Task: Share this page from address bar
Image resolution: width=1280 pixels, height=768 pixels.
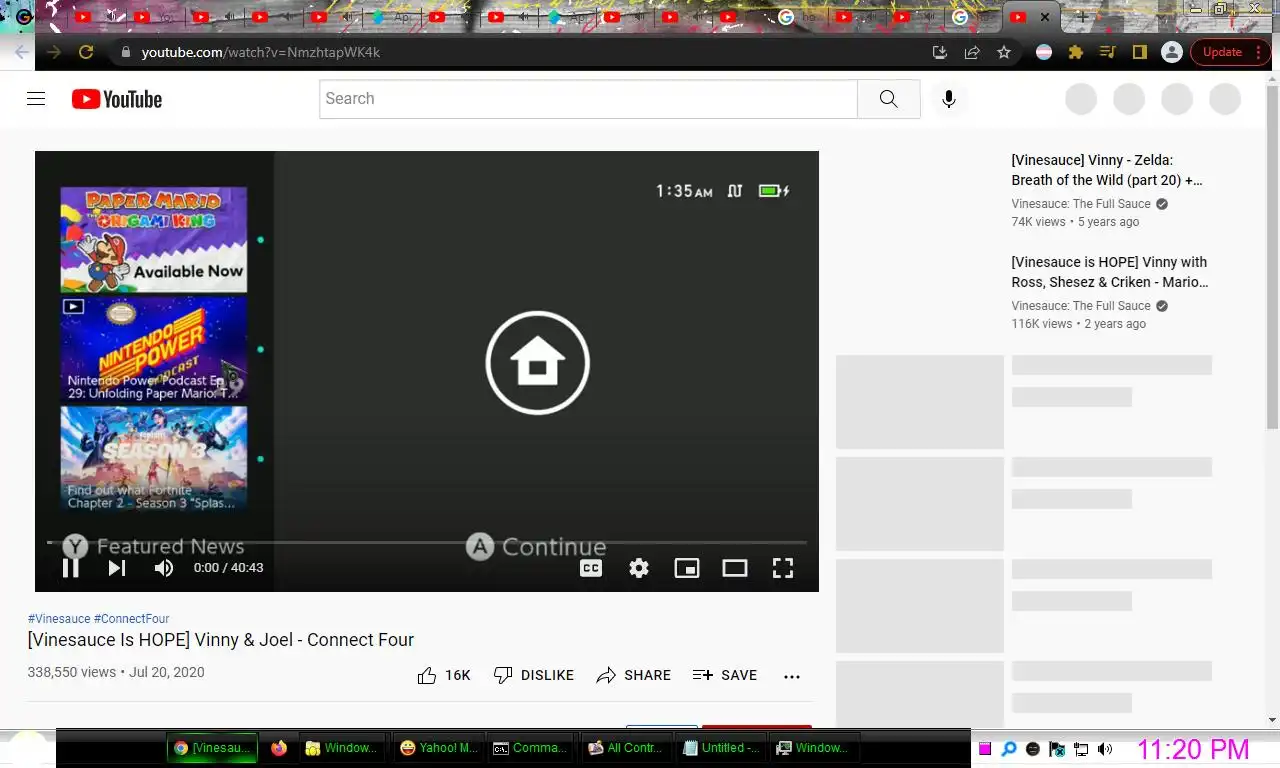Action: click(972, 52)
